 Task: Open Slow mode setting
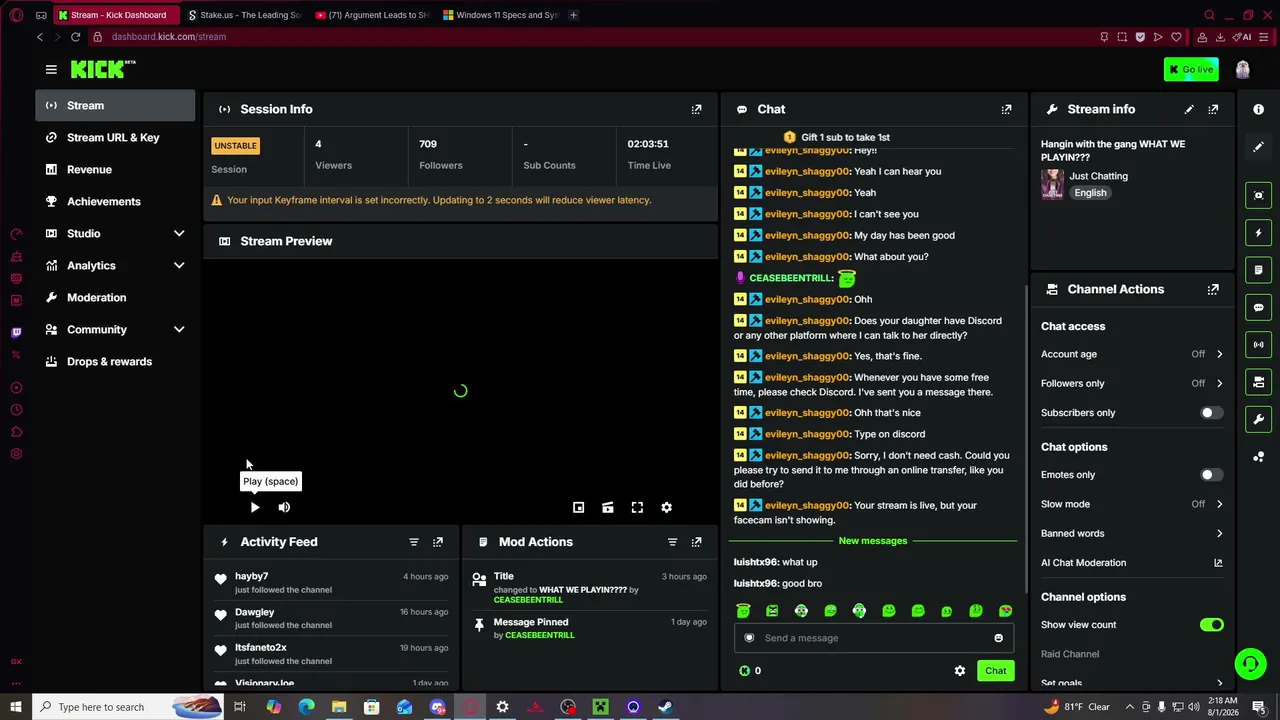pos(1132,504)
